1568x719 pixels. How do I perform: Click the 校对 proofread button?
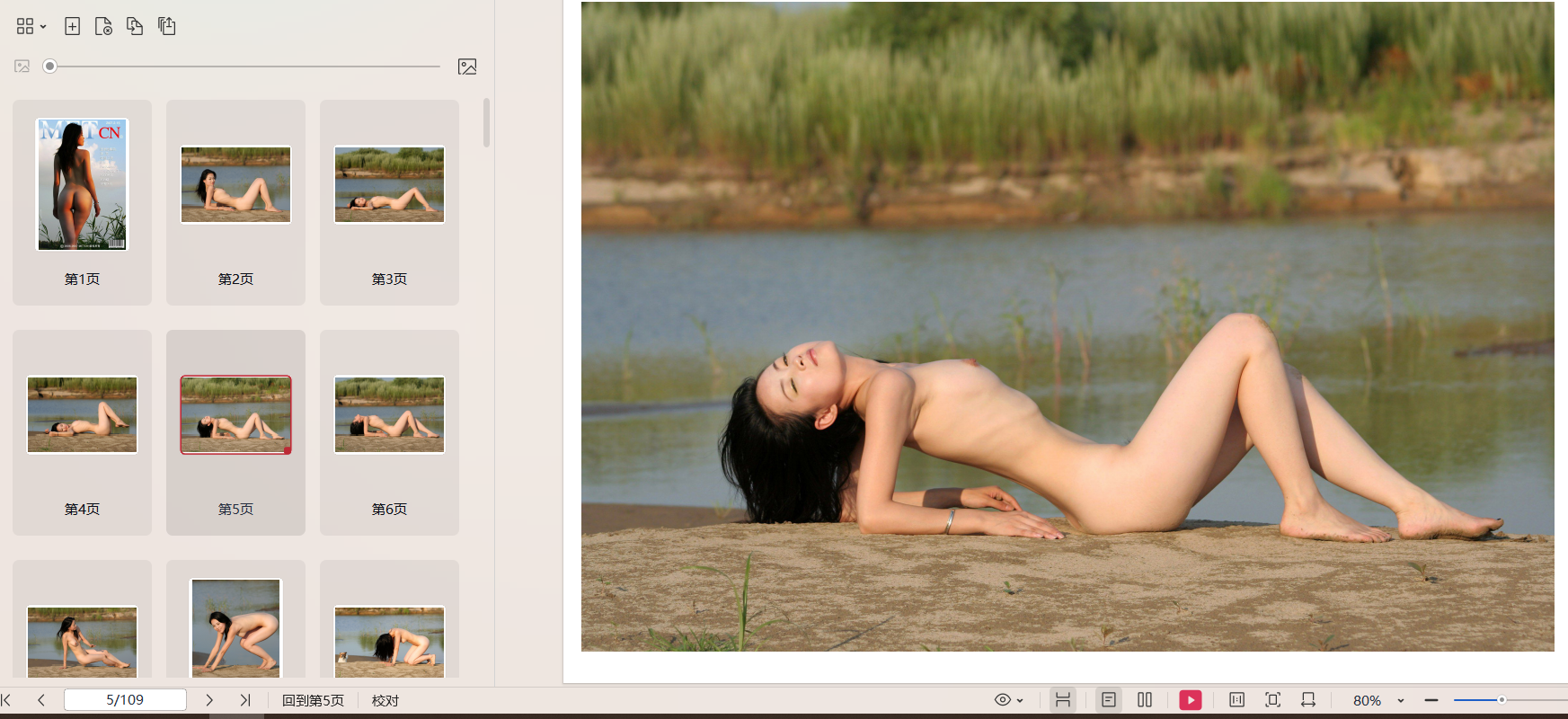click(x=385, y=700)
